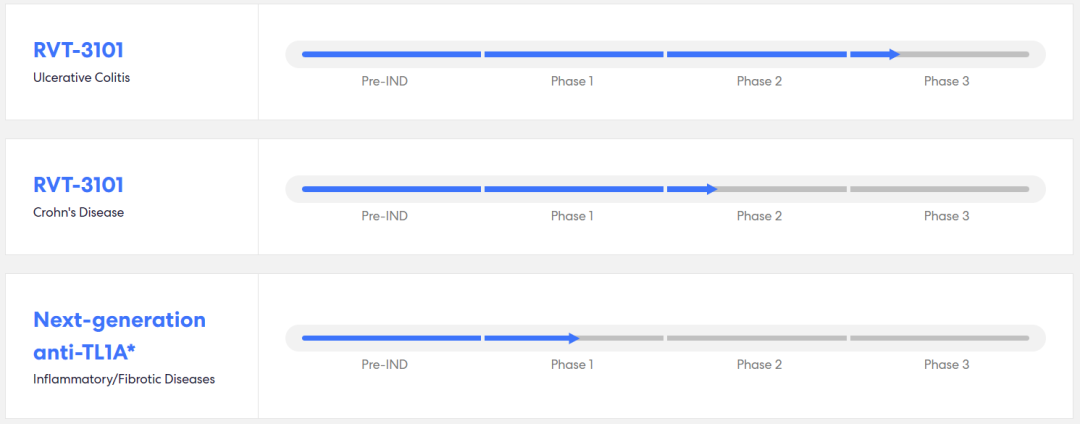
Task: Click the Crohn's Disease progress arrowhead
Action: click(x=712, y=189)
